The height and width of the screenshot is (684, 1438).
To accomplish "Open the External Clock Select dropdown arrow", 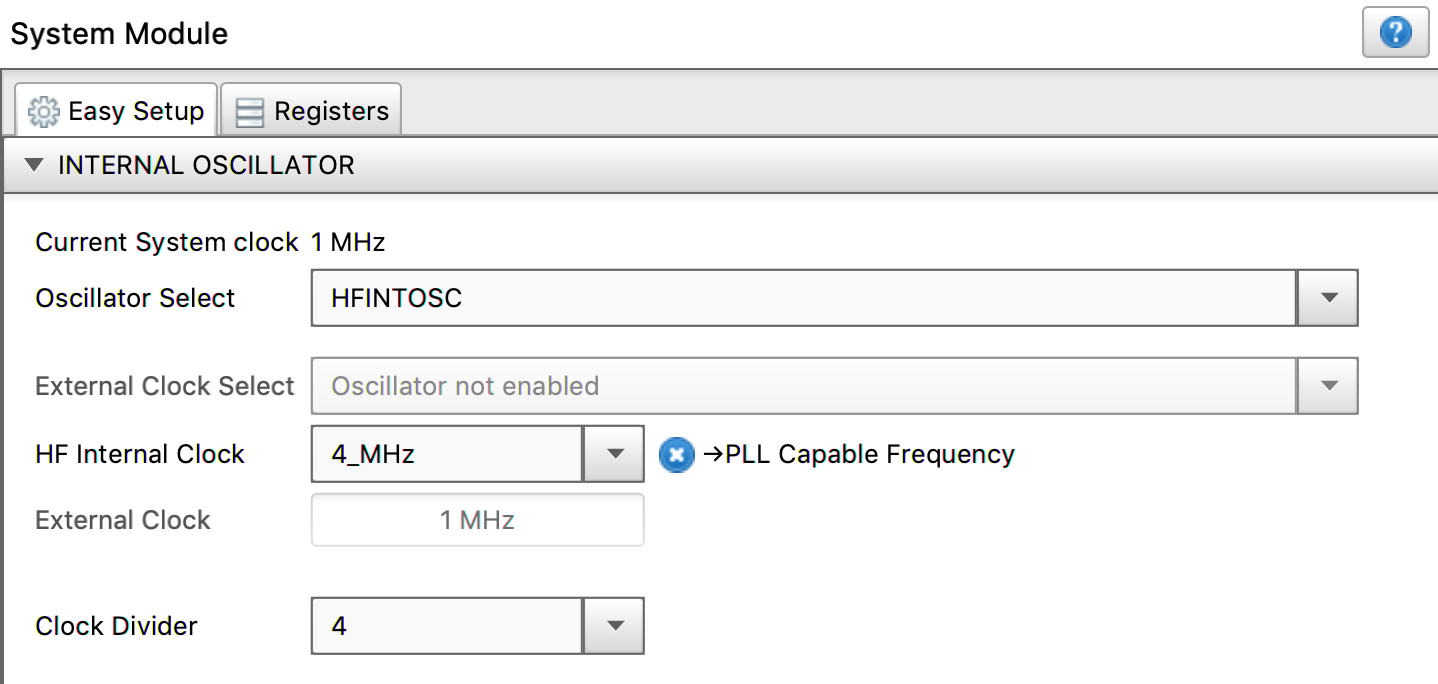I will click(x=1328, y=386).
